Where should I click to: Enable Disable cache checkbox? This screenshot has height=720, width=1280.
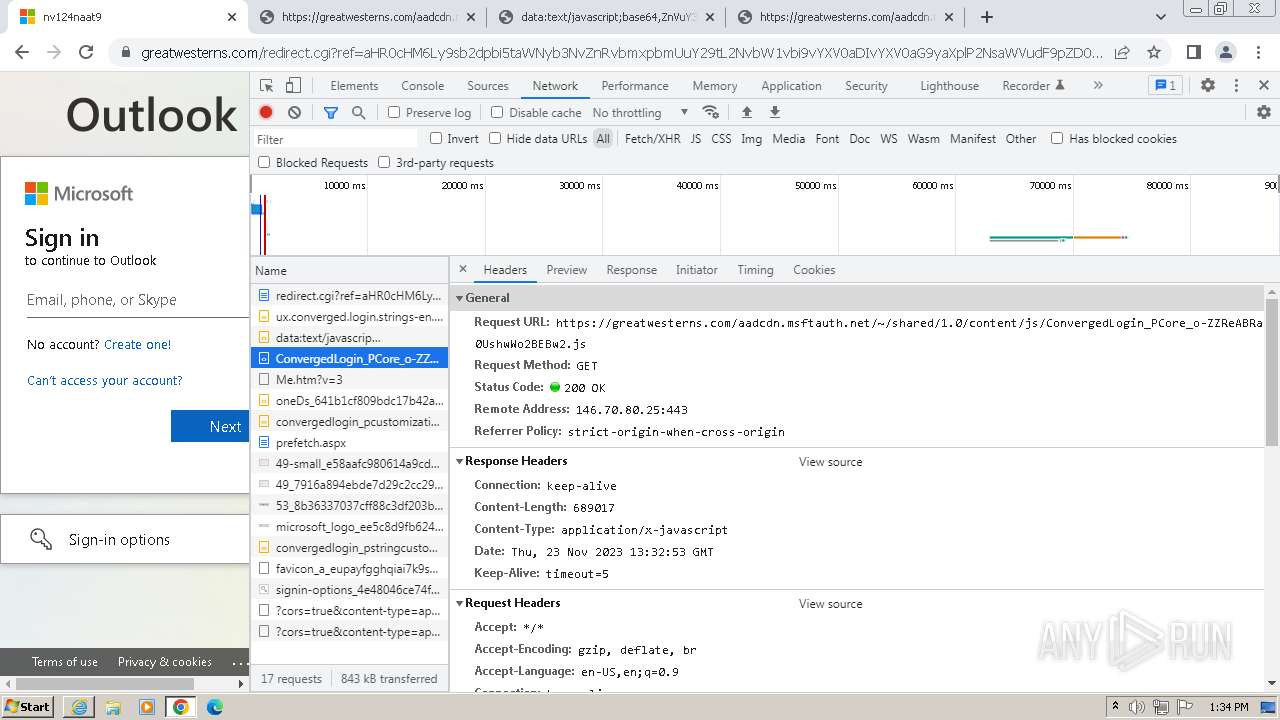(x=497, y=112)
